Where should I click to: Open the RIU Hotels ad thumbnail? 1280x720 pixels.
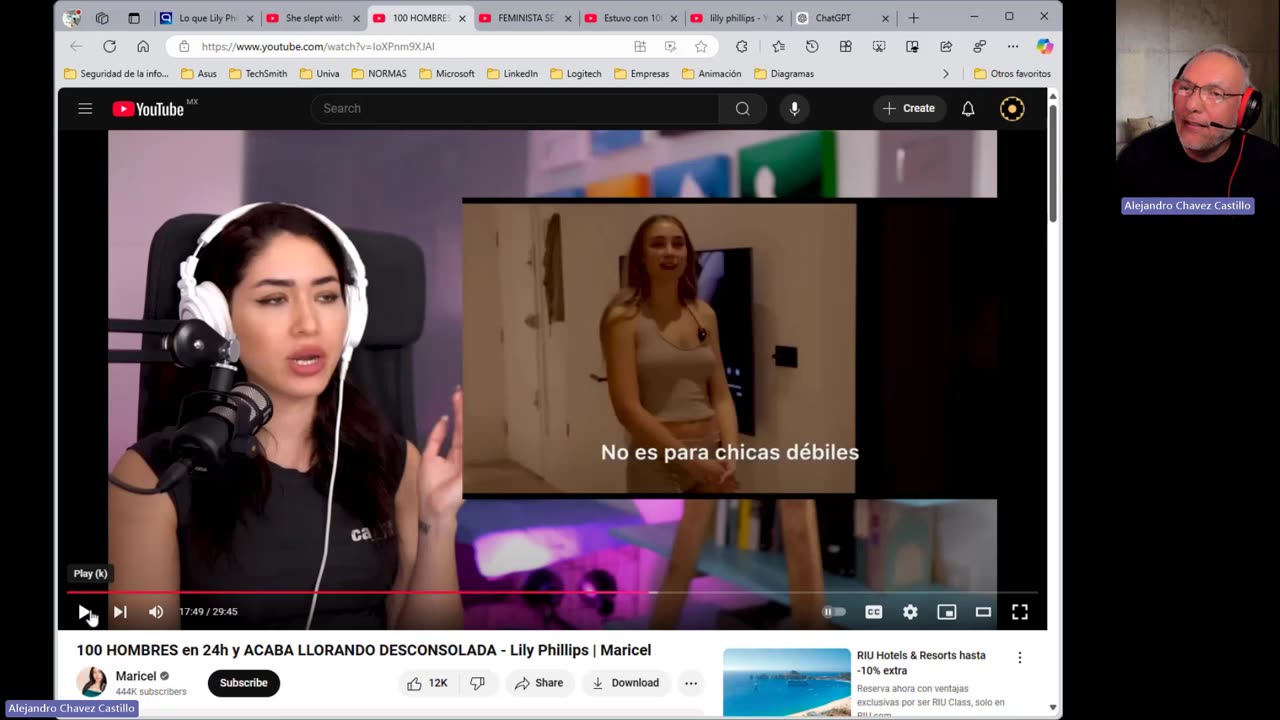coord(787,682)
